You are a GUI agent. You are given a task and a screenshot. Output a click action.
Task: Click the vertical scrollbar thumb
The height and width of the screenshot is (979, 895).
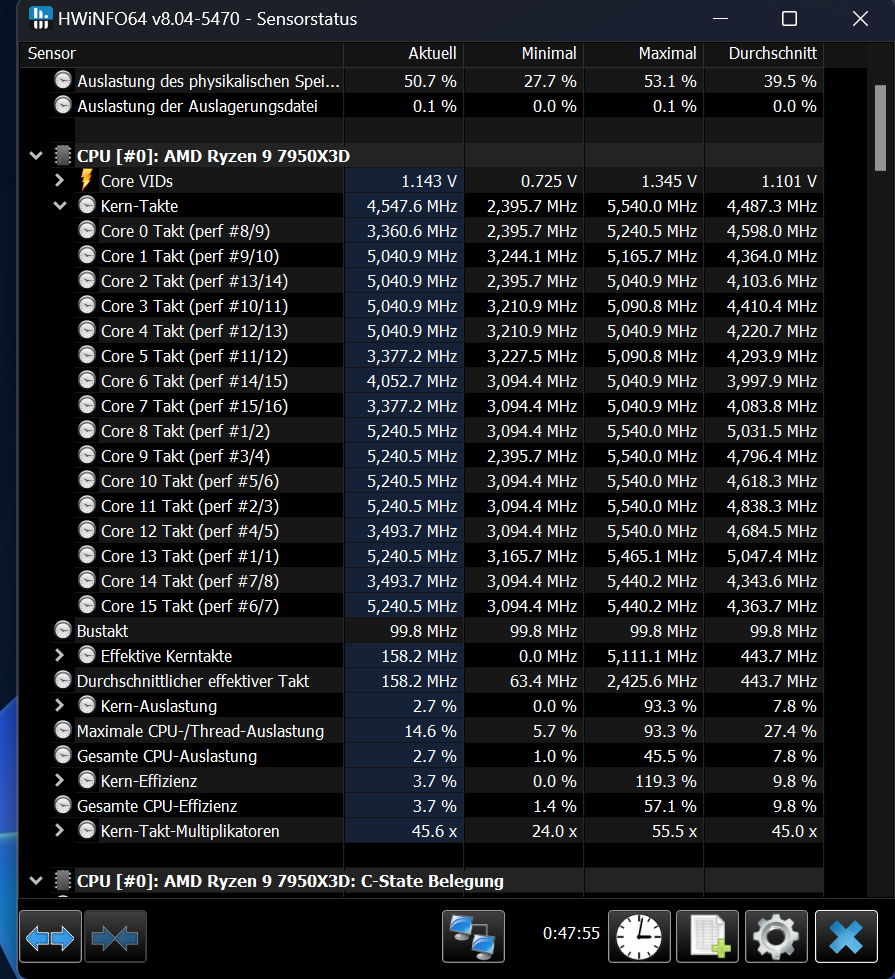click(x=880, y=128)
